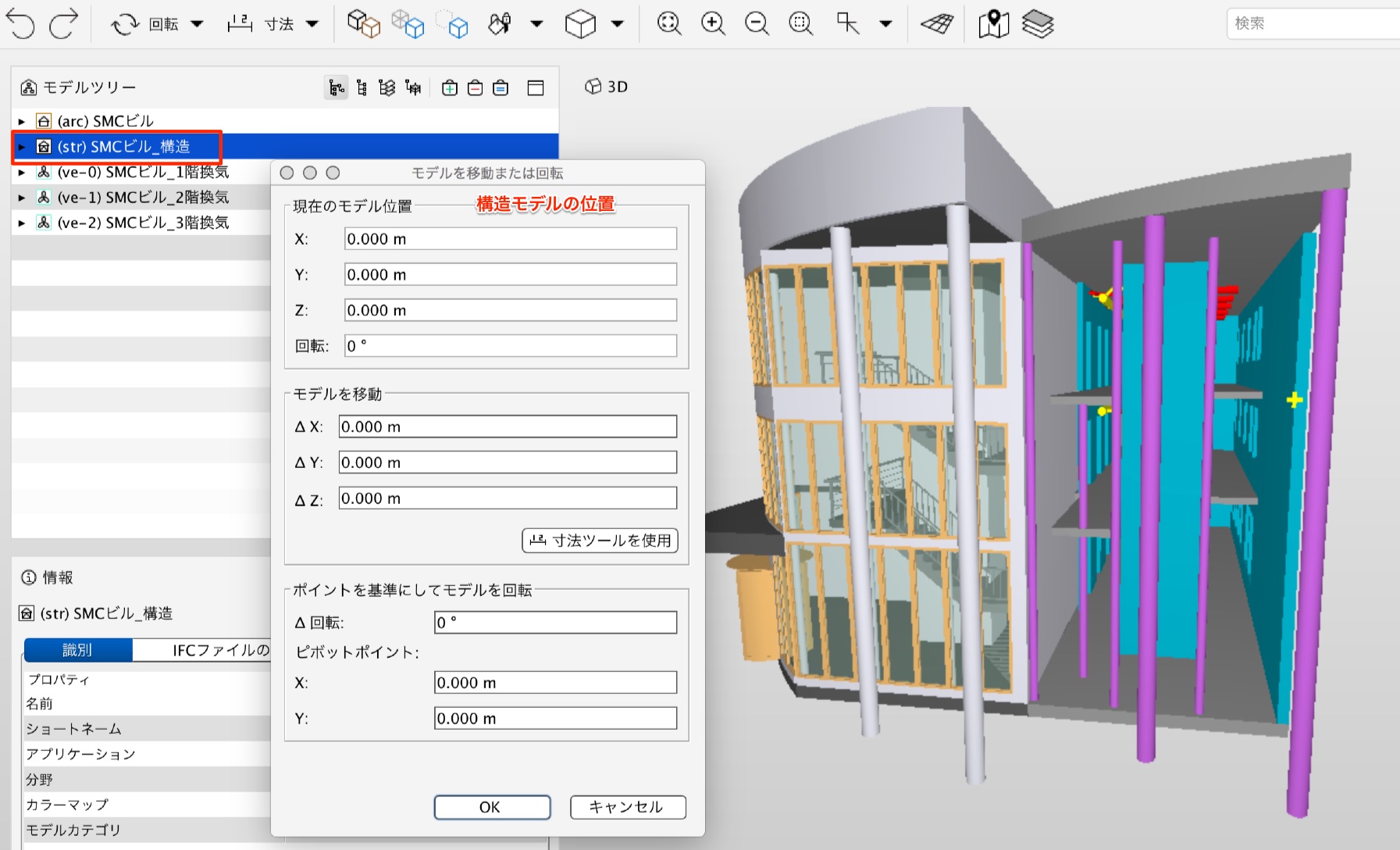Select the (ve-2) SMCビル_3階換気 model row
This screenshot has width=1400, height=850.
pyautogui.click(x=141, y=223)
